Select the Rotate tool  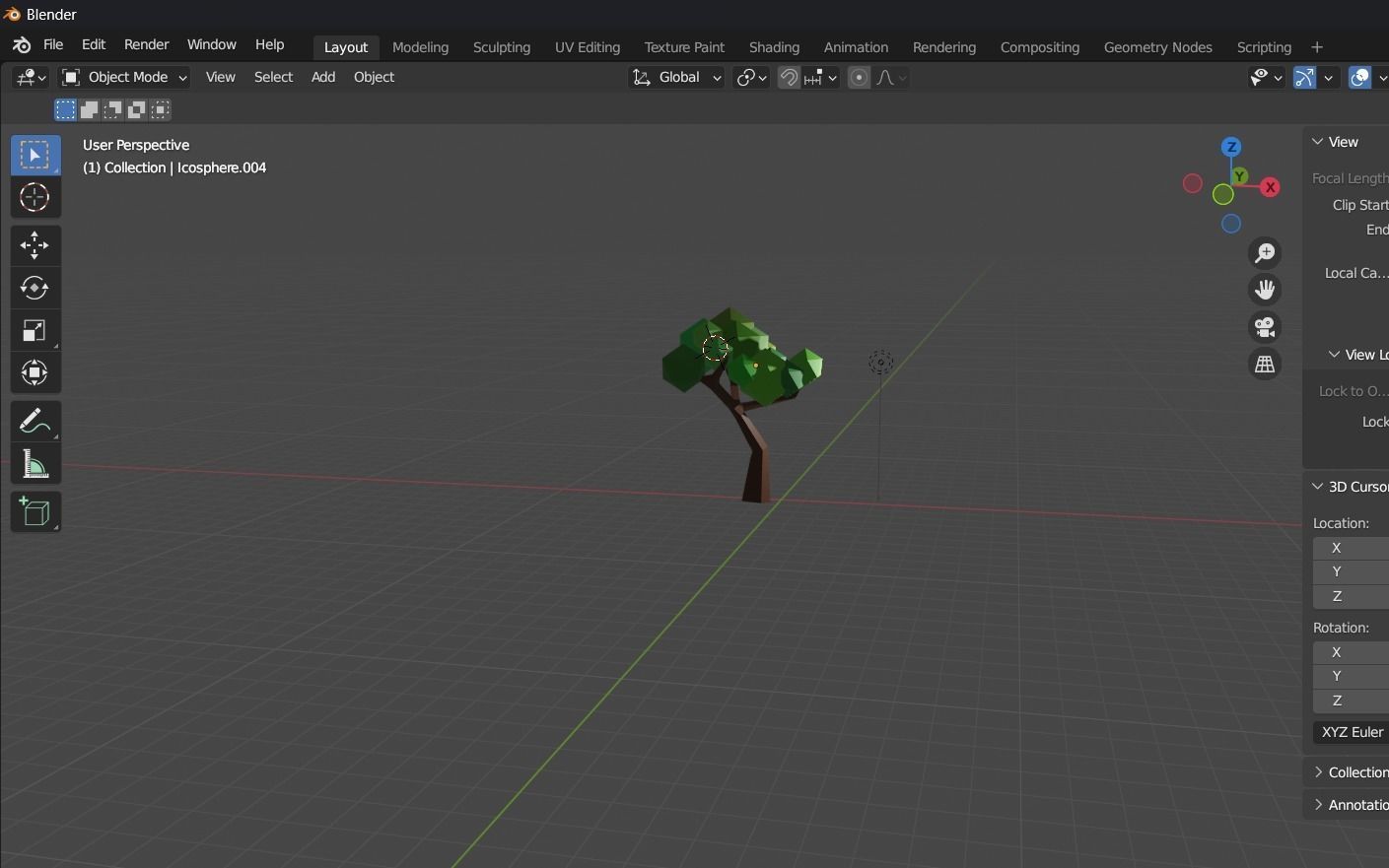tap(35, 288)
